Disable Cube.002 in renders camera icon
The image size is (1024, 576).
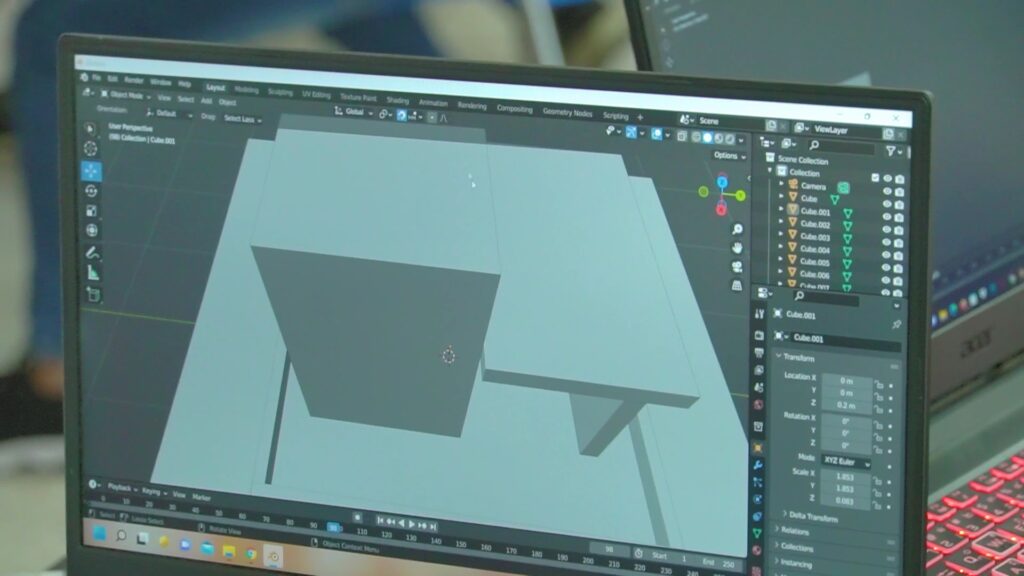coord(899,230)
